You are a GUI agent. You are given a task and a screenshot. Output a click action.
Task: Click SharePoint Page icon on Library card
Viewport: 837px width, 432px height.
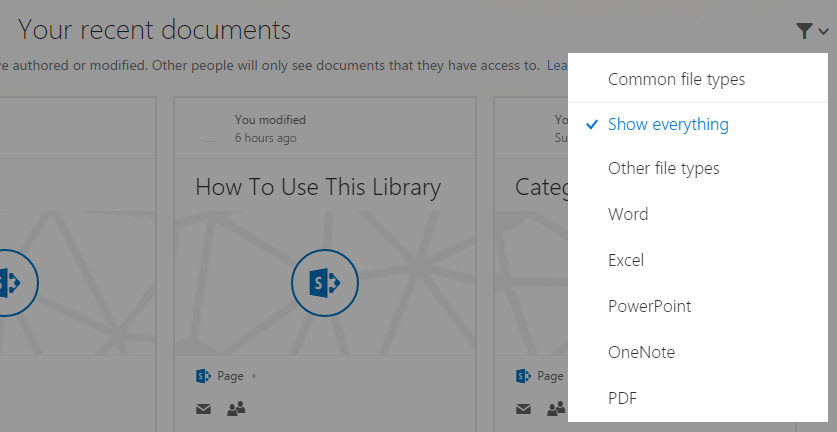203,376
